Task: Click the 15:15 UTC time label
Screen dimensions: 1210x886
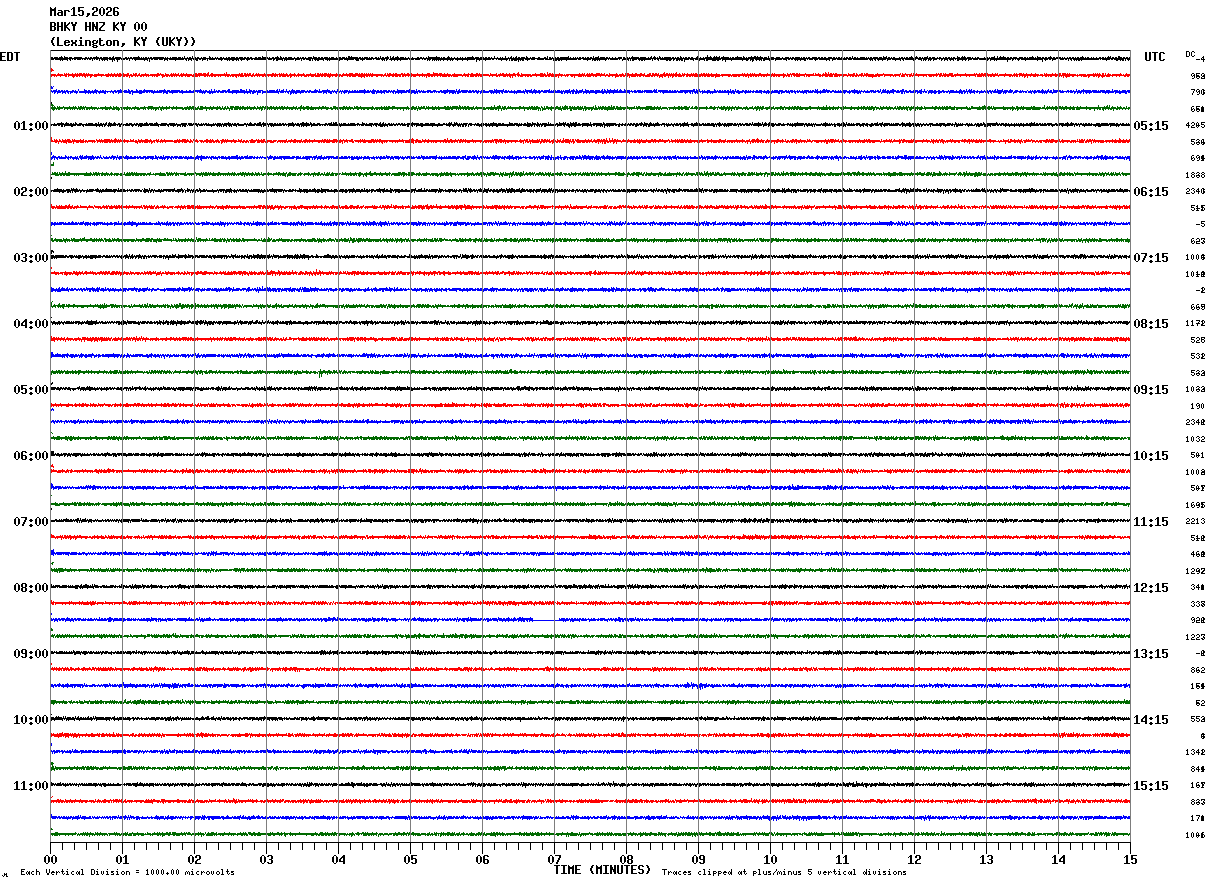Action: click(1151, 786)
